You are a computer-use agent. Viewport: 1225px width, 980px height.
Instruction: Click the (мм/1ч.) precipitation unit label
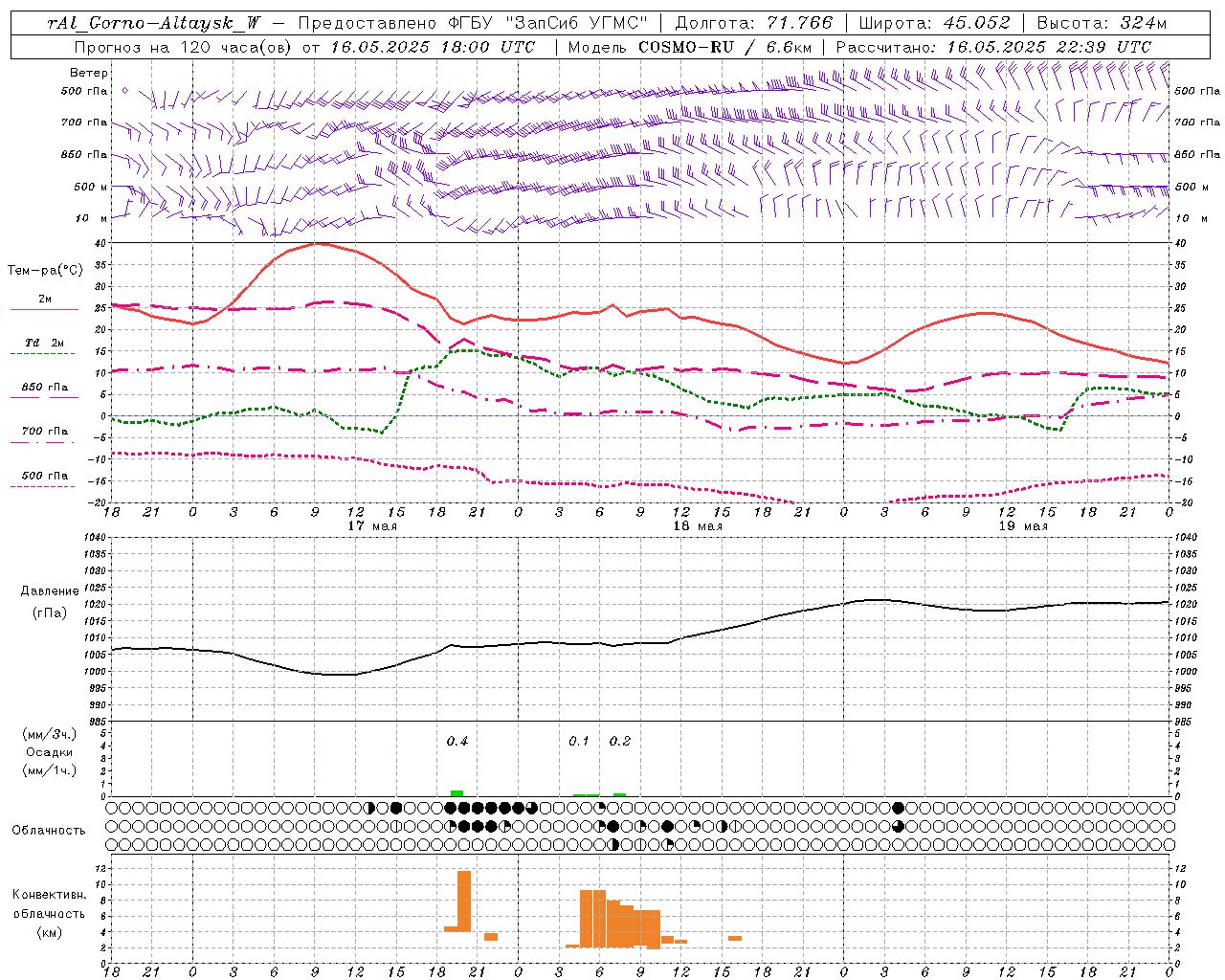(49, 769)
